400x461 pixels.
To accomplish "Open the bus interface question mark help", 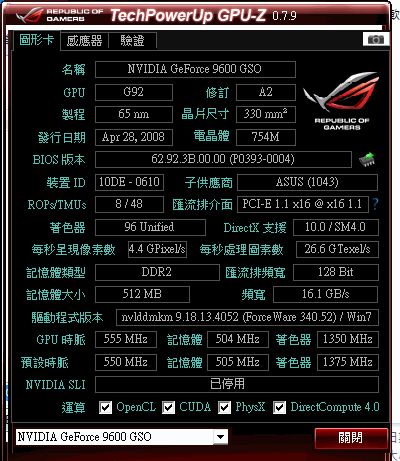I will pyautogui.click(x=375, y=204).
